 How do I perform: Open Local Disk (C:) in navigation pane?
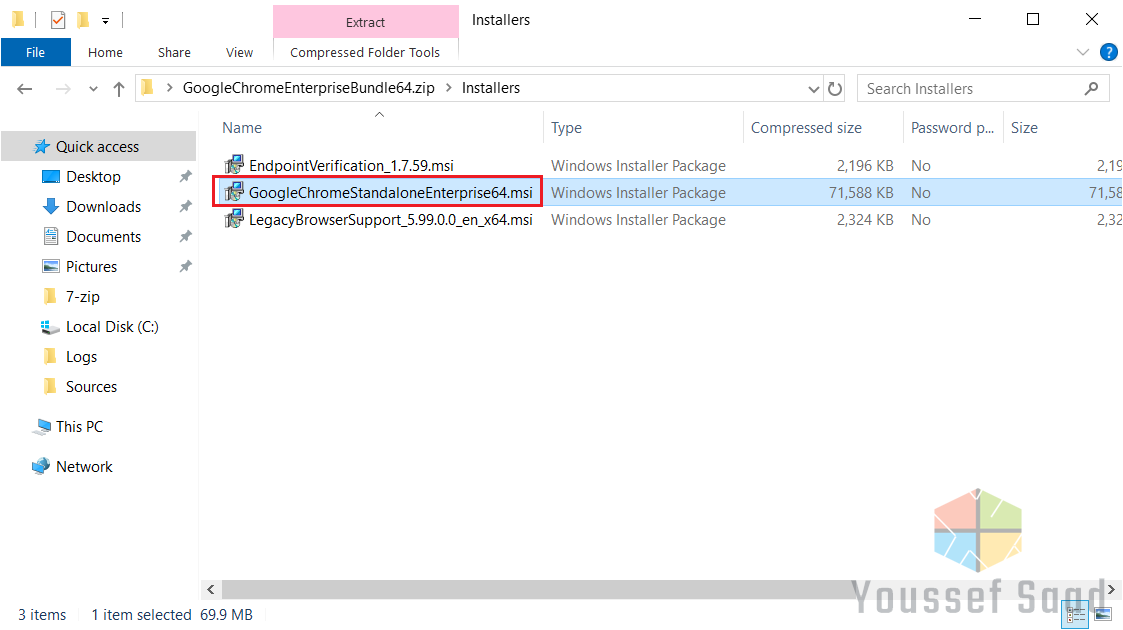tap(112, 327)
